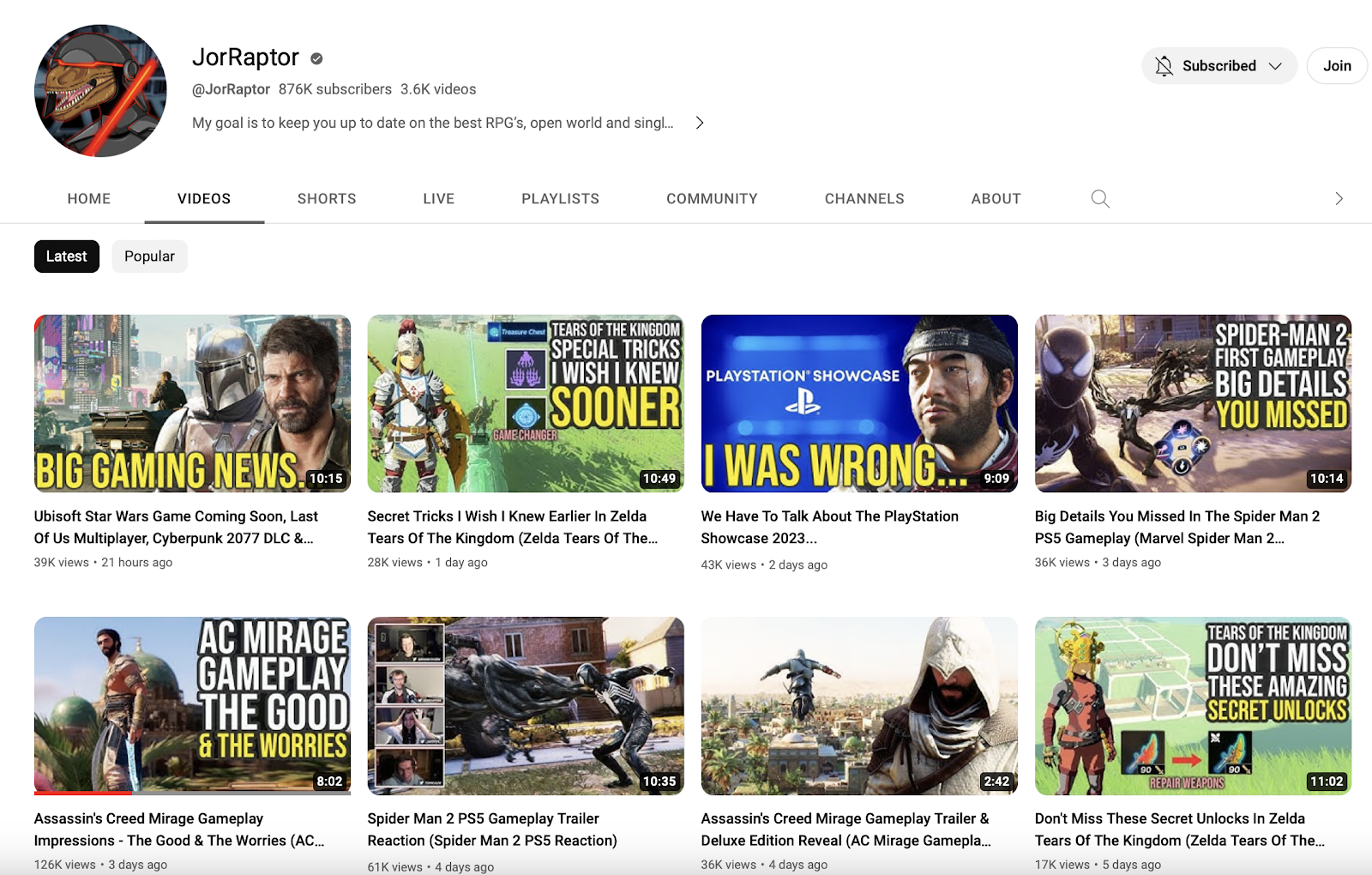Click the '43K views • 2 days ago' text
1372x875 pixels.
point(764,565)
